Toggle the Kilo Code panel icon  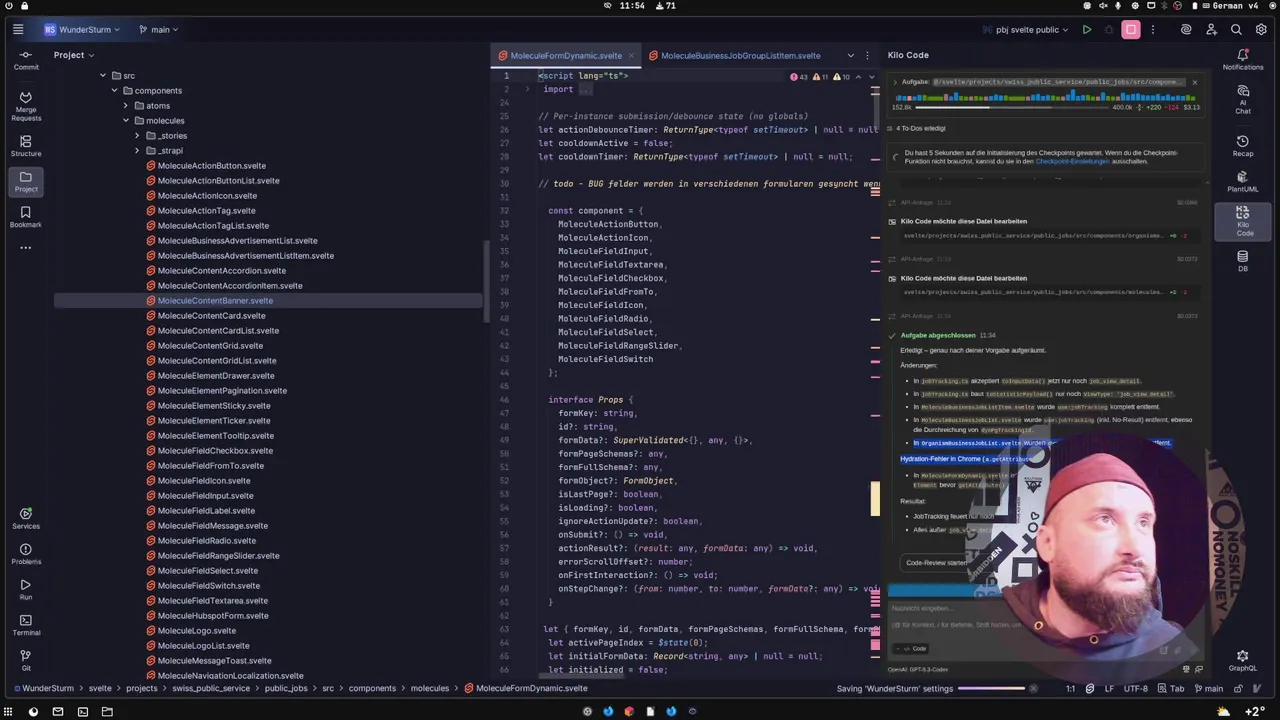pos(1243,220)
